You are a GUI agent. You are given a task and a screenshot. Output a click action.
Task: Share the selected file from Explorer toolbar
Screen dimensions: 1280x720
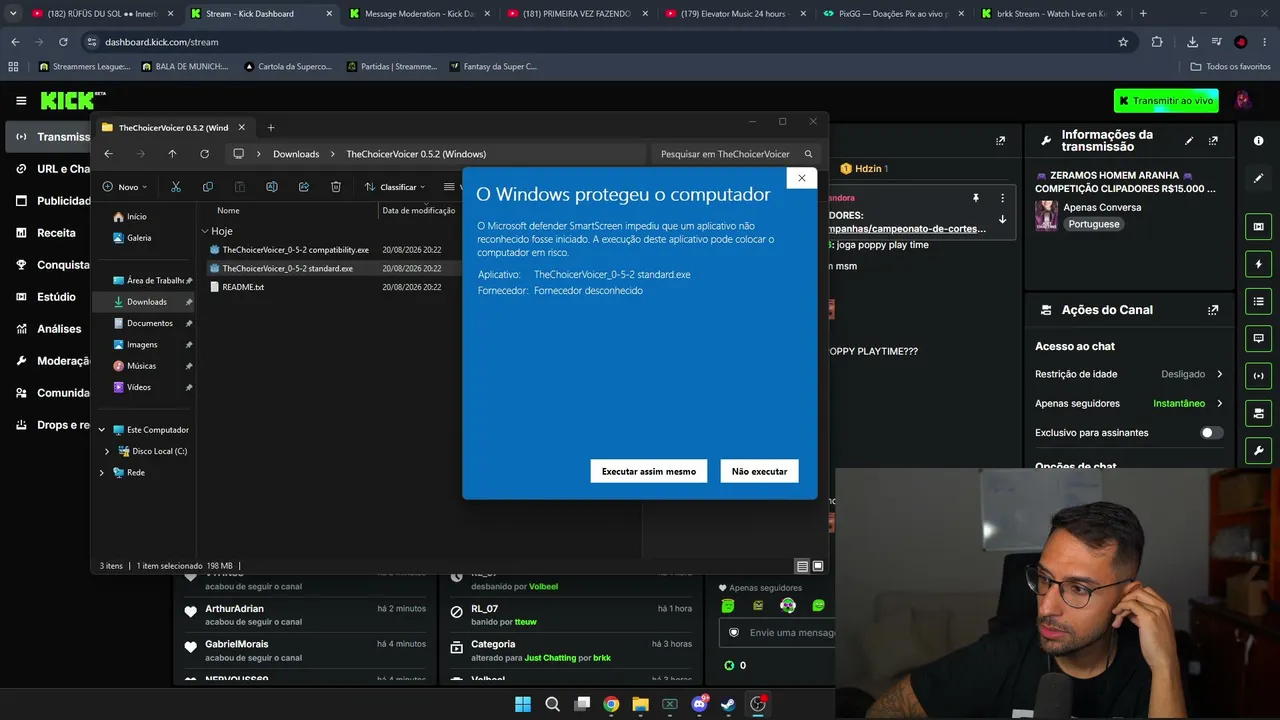point(304,187)
